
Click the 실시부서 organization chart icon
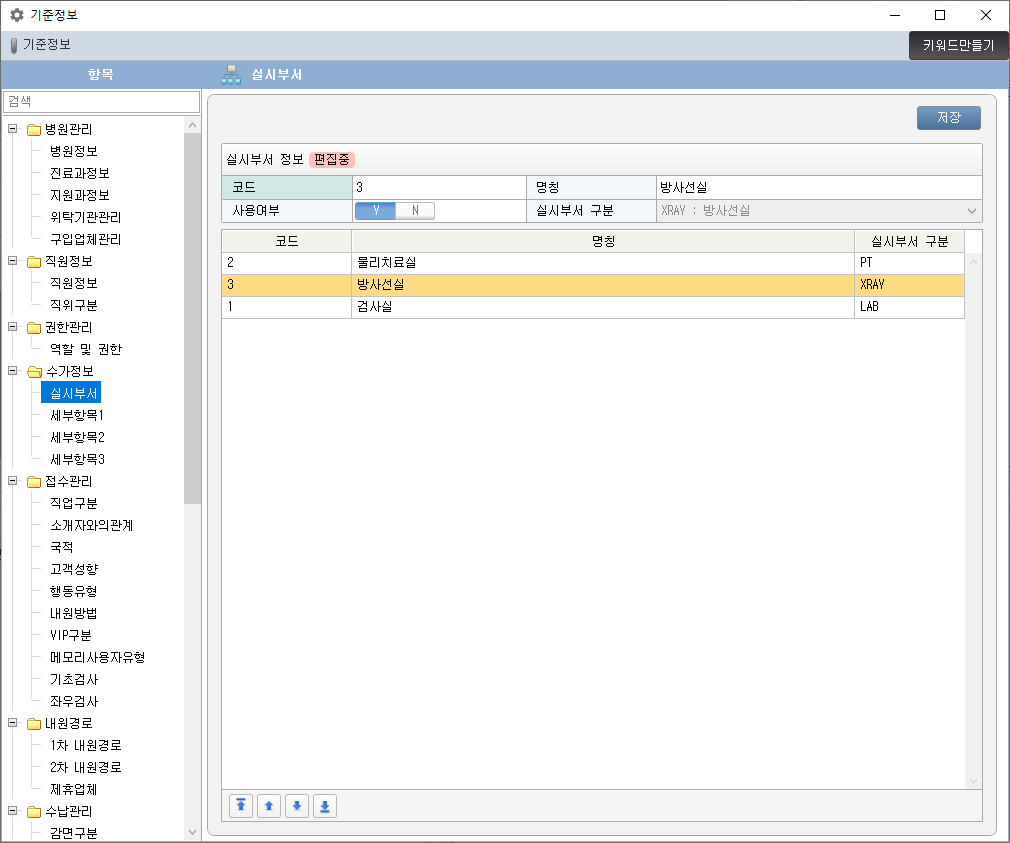232,75
